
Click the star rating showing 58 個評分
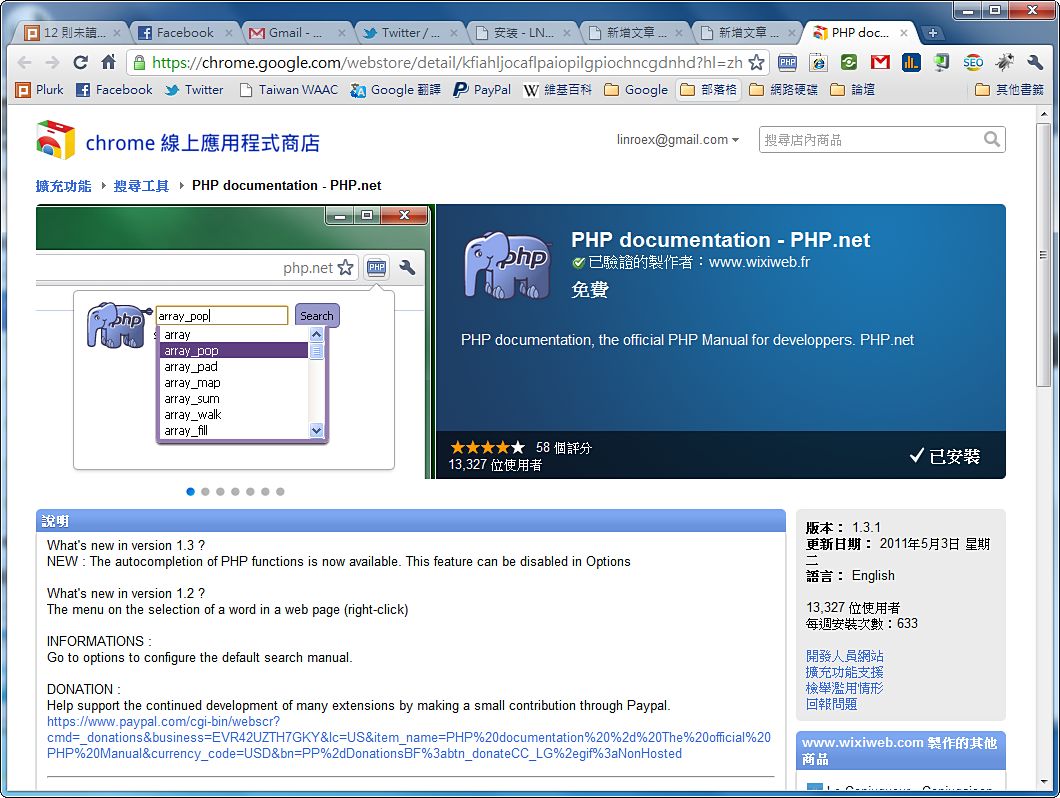pyautogui.click(x=487, y=447)
